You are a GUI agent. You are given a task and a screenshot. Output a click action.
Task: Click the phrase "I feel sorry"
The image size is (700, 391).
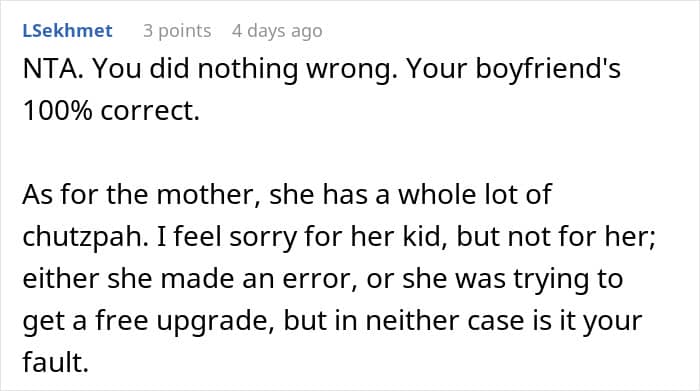tap(227, 237)
